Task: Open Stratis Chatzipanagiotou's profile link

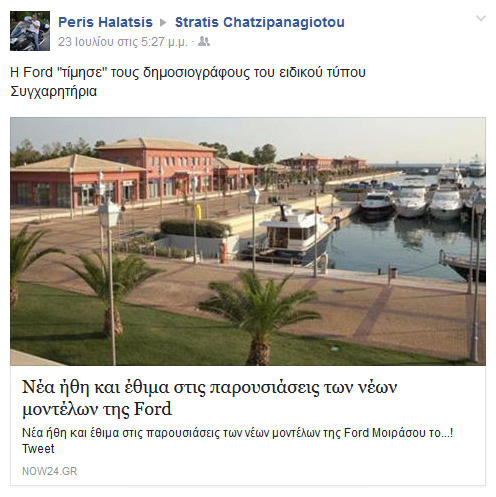Action: (x=260, y=22)
